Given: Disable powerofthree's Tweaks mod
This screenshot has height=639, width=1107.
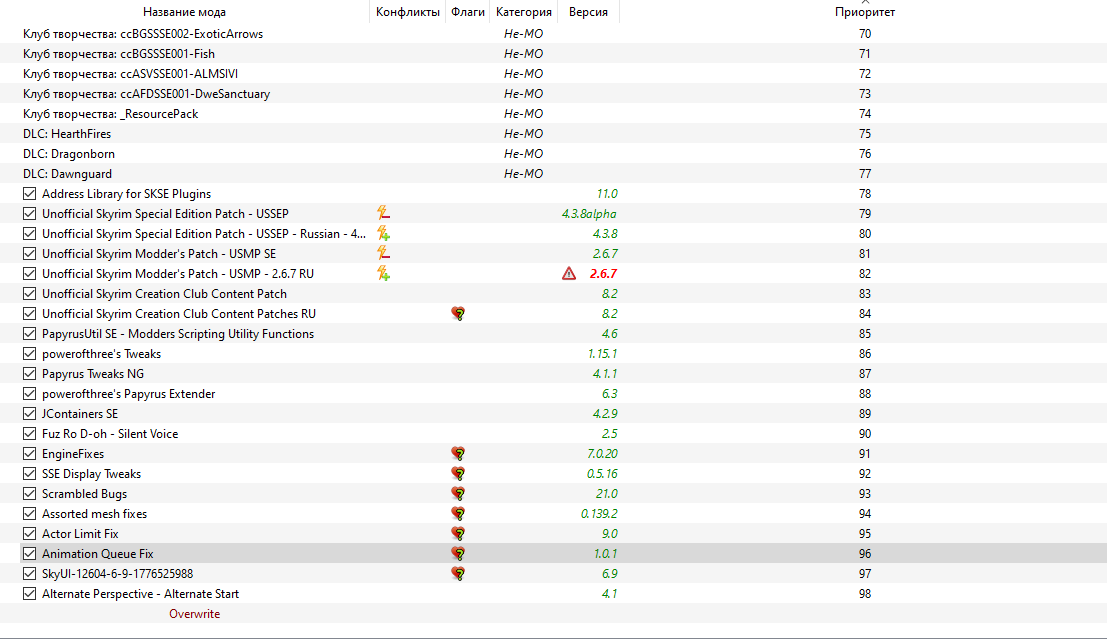Looking at the screenshot, I should pos(29,353).
